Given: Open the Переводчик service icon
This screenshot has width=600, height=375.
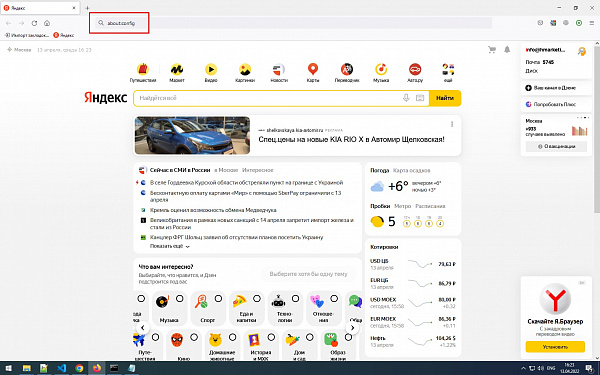Looking at the screenshot, I should pyautogui.click(x=347, y=69).
